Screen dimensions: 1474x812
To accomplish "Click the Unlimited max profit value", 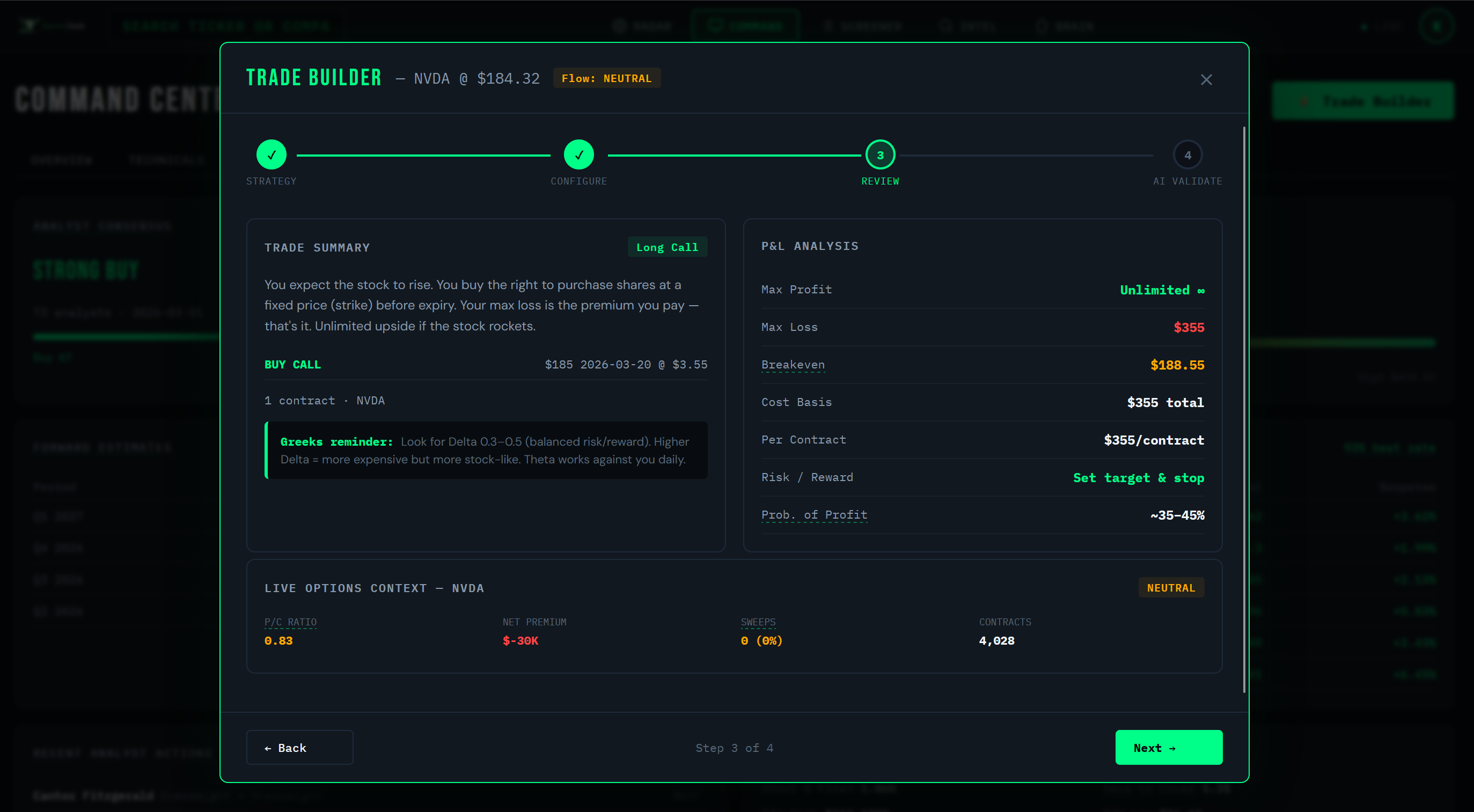I will [1162, 290].
